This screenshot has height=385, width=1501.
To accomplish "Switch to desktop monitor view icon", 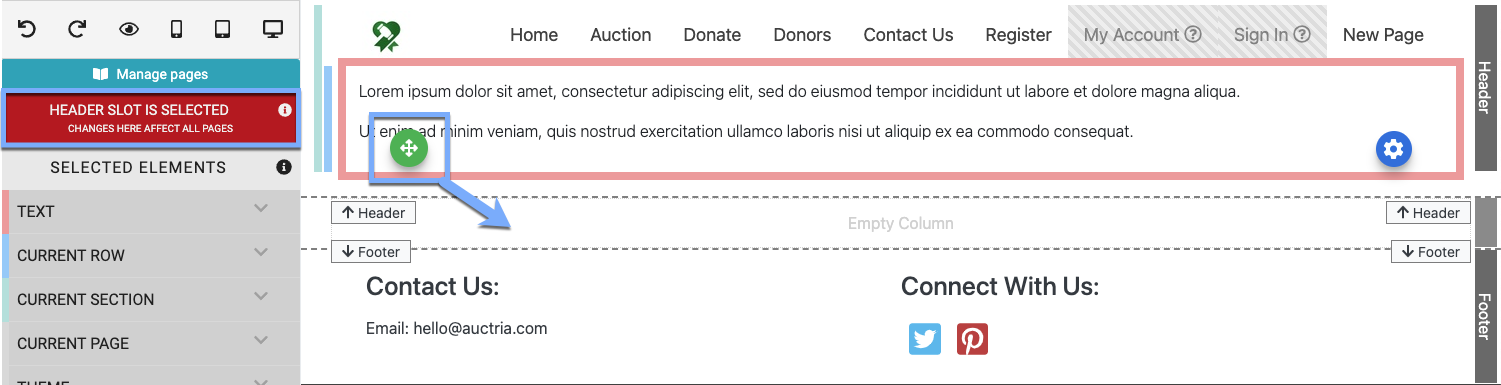I will click(x=273, y=29).
